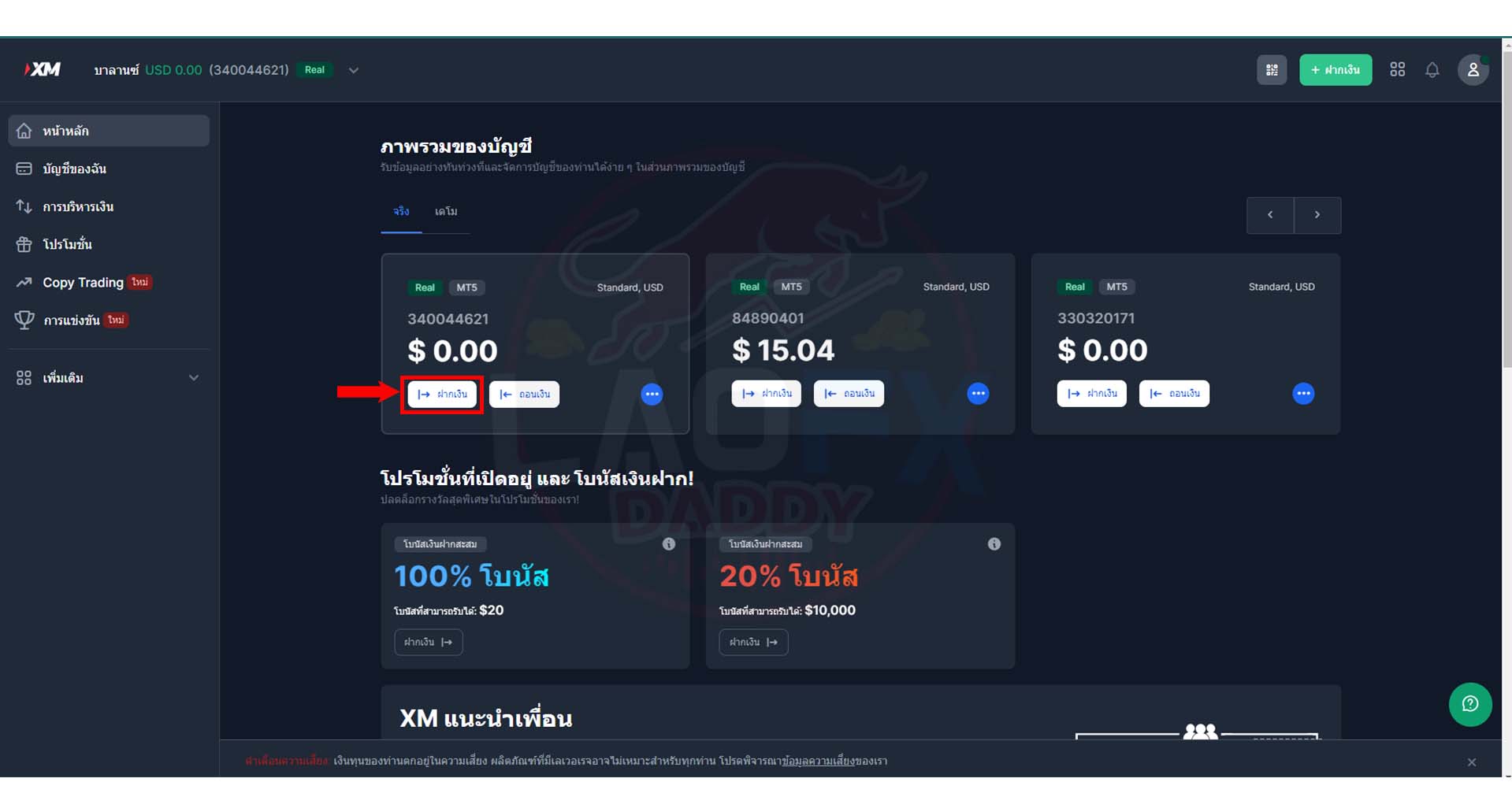Open notifications bell icon
This screenshot has width=1512, height=808.
[x=1432, y=70]
